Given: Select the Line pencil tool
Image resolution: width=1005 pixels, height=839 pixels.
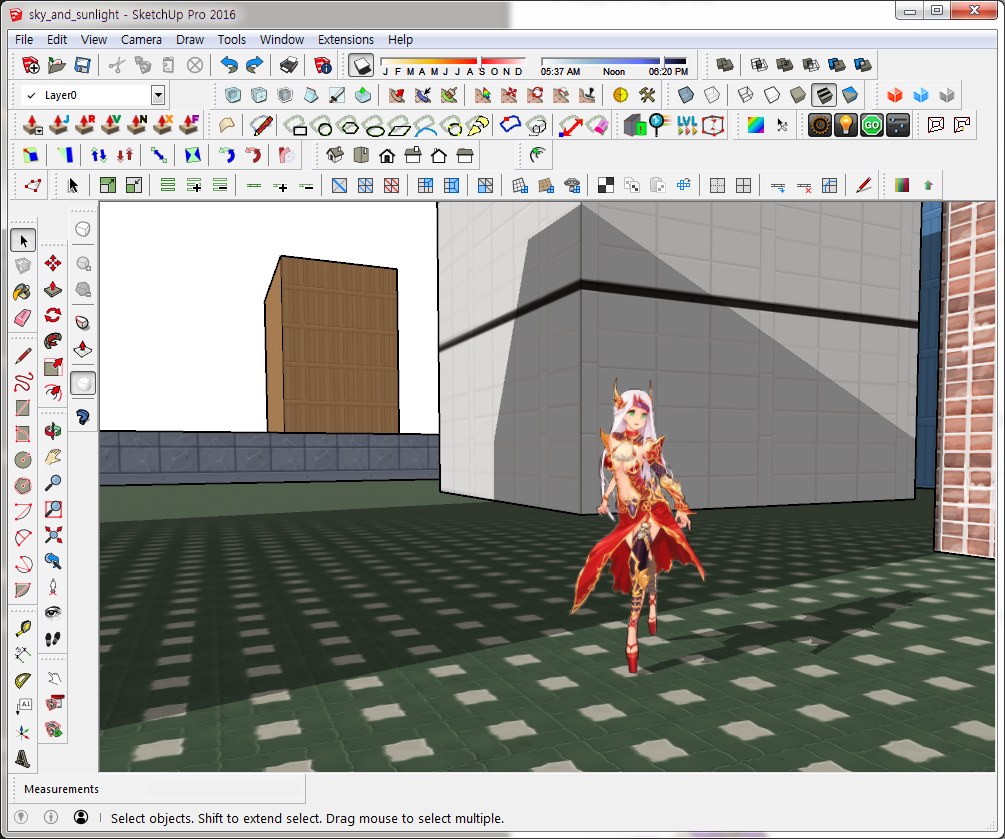Looking at the screenshot, I should 22,356.
